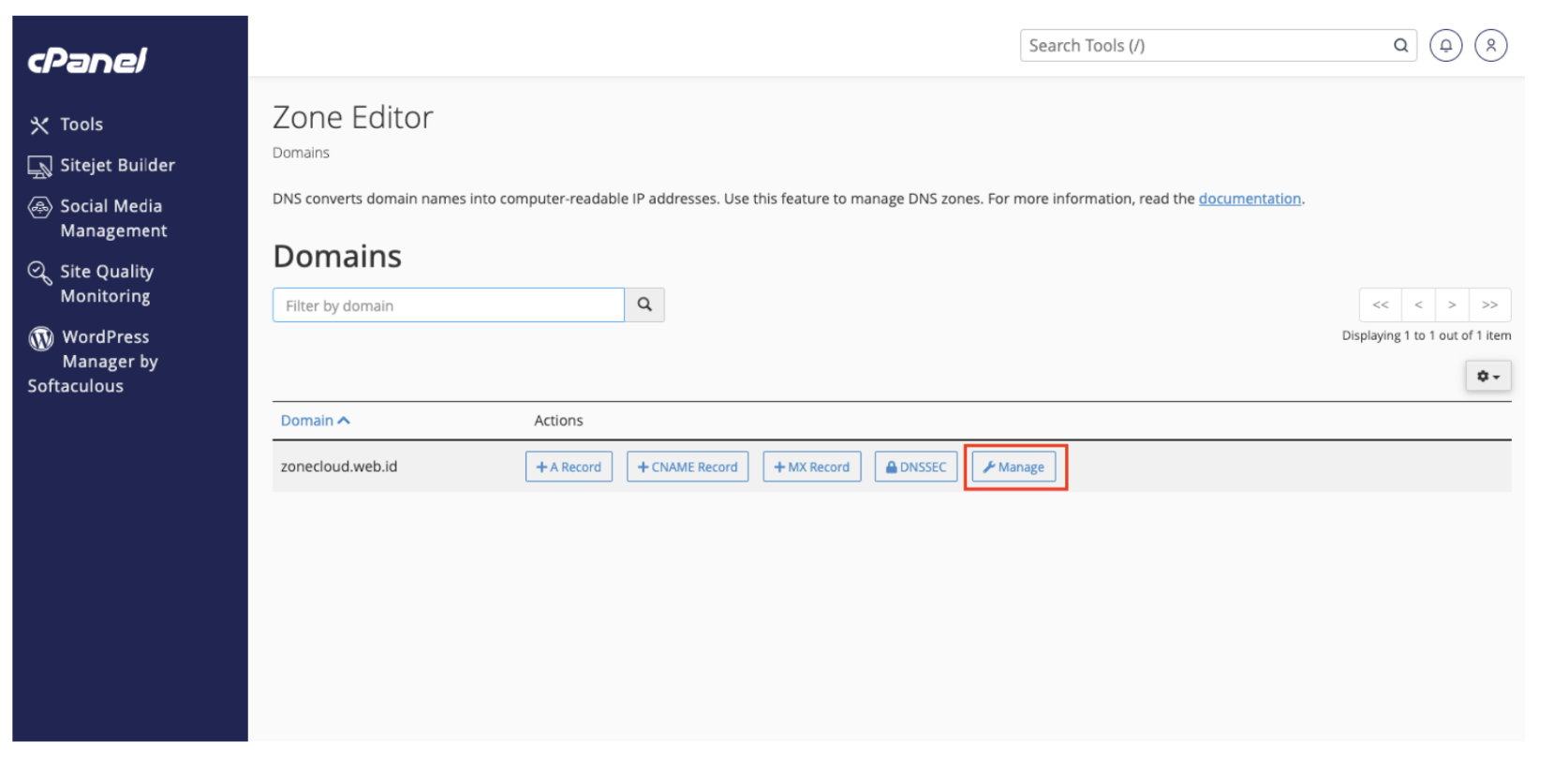1568x757 pixels.
Task: Click the Filter by domain field
Action: (x=449, y=305)
